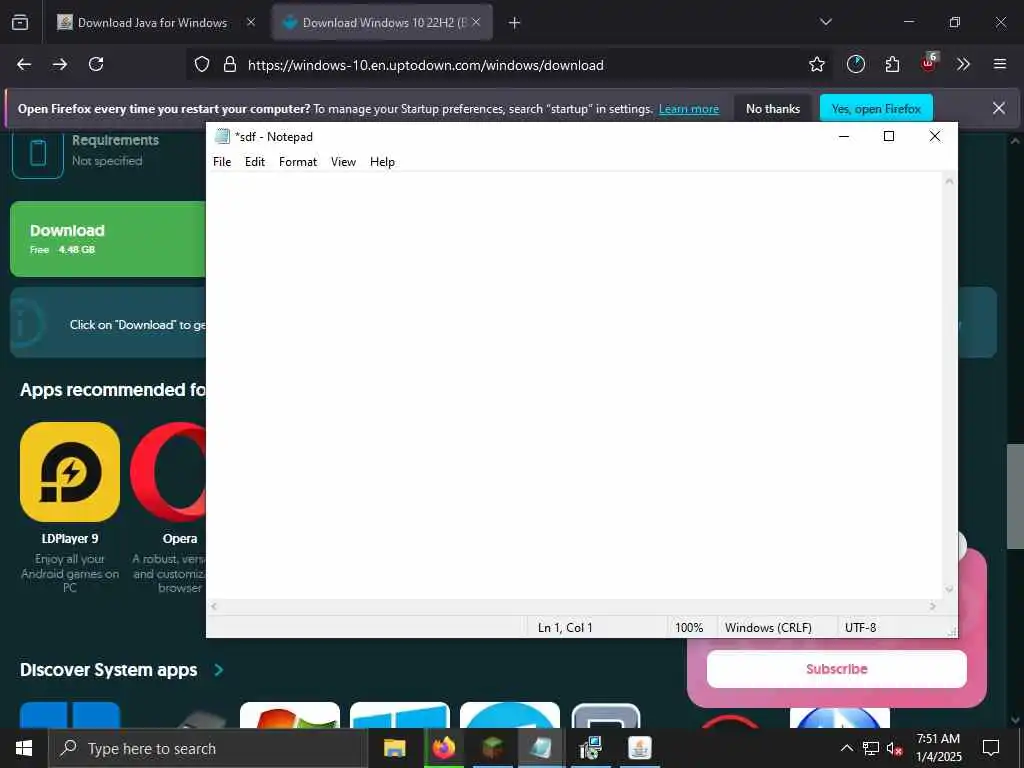Show hidden system tray icons

click(x=846, y=748)
